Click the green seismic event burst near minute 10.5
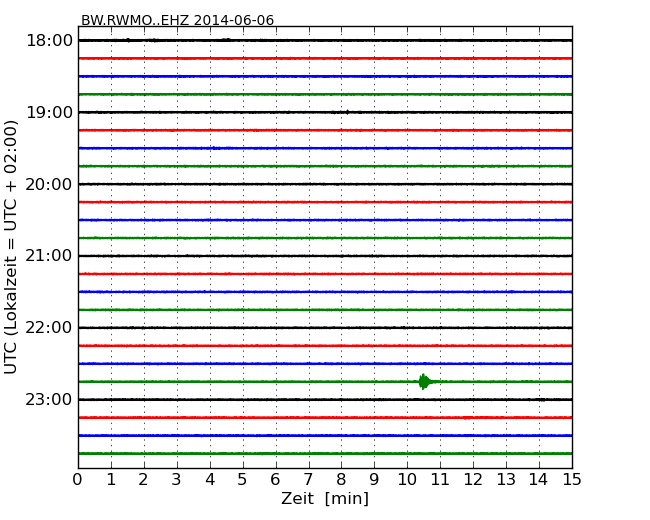 point(424,381)
